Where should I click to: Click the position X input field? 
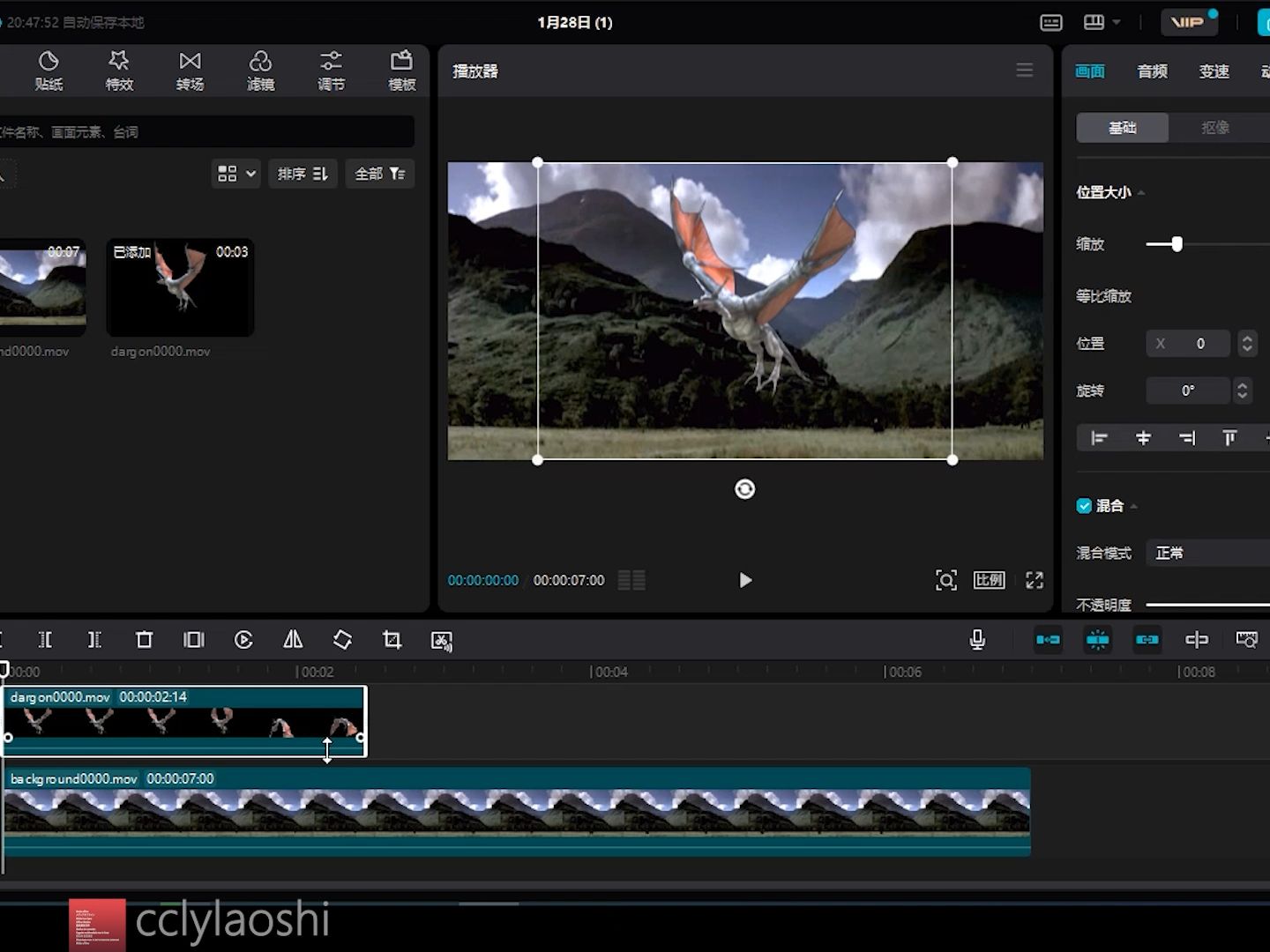pos(1188,343)
